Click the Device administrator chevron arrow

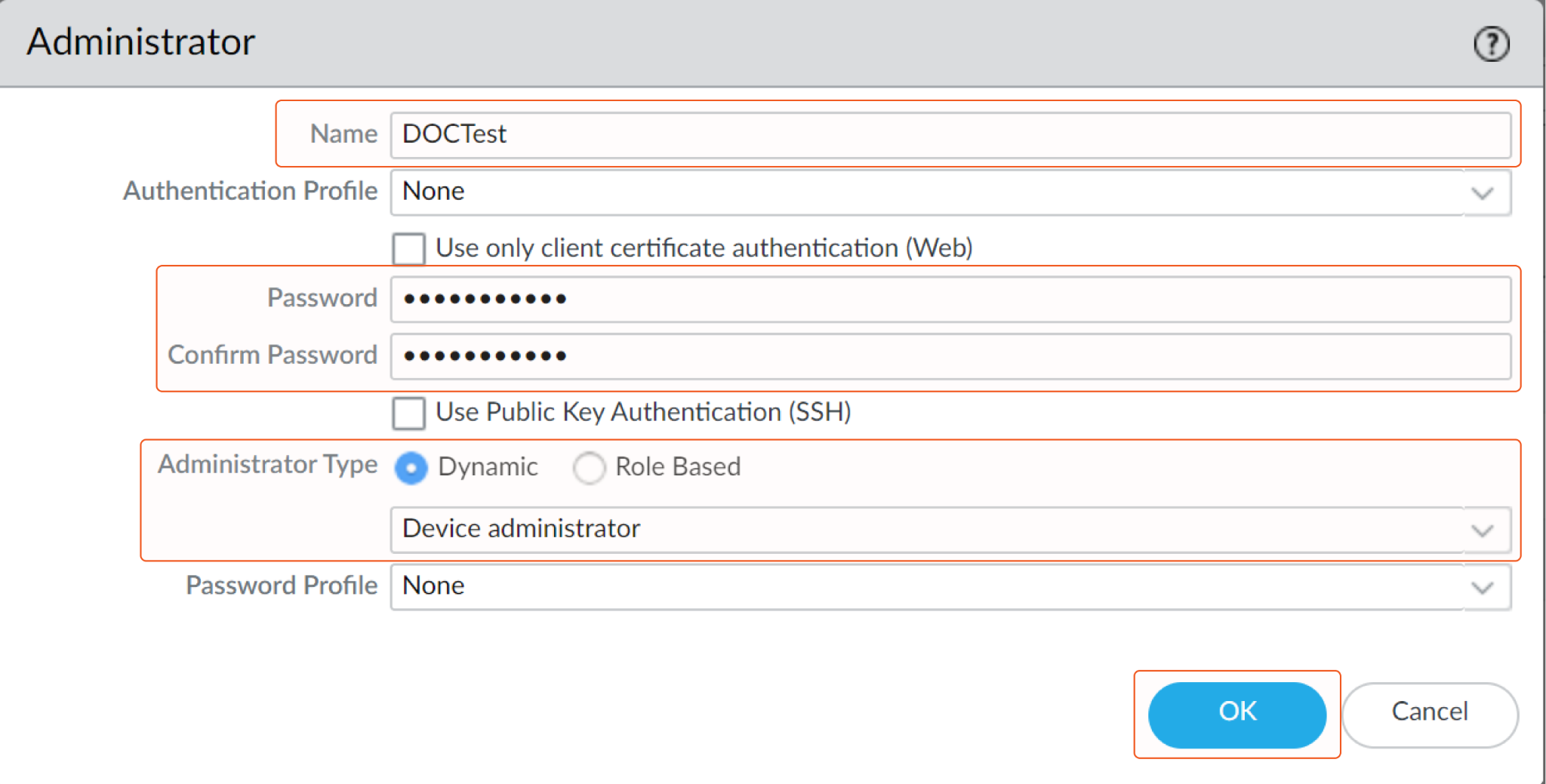1483,530
